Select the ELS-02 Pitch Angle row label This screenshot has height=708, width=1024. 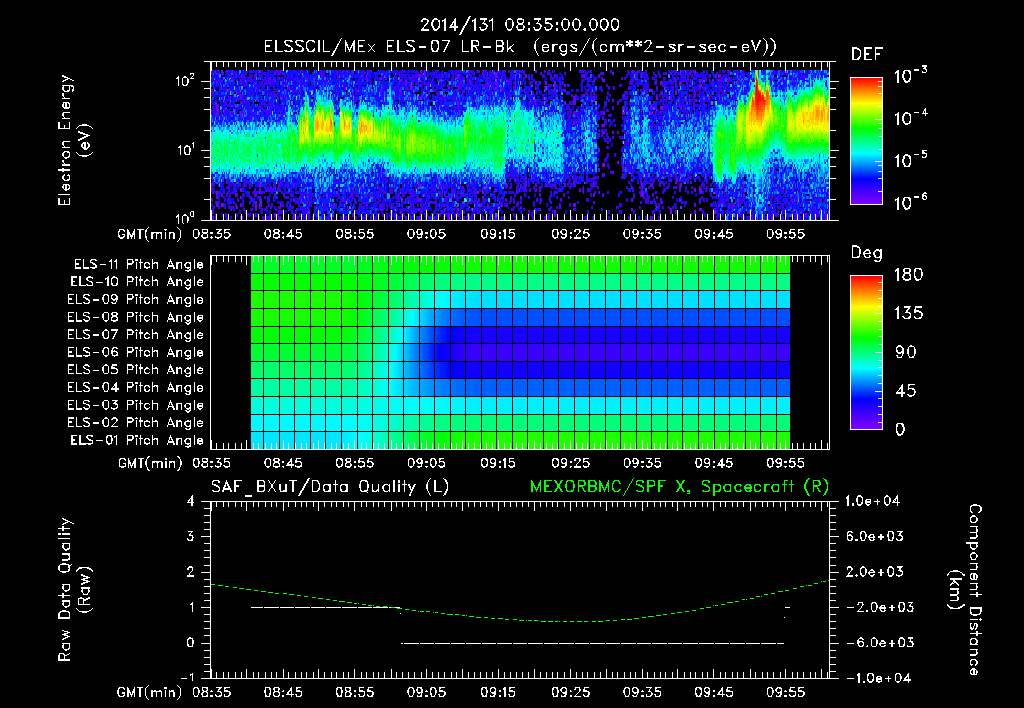point(135,423)
